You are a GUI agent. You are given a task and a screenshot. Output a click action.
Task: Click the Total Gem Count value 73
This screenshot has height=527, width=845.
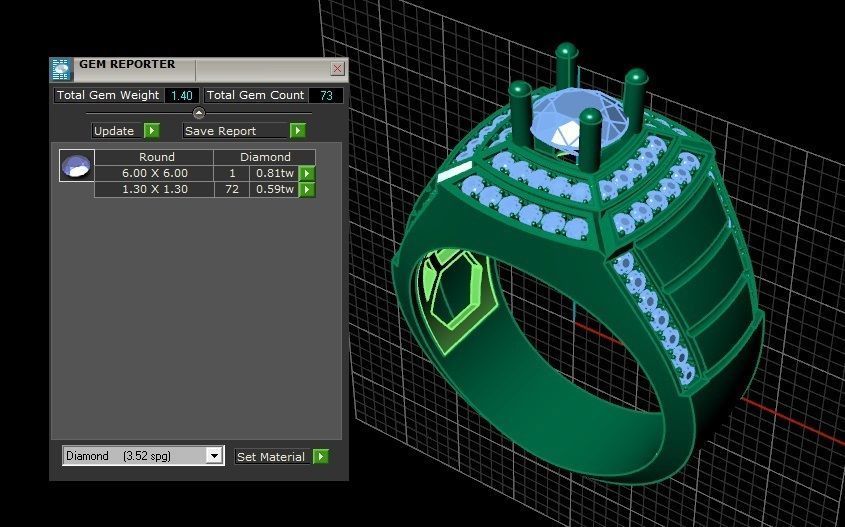pos(326,95)
